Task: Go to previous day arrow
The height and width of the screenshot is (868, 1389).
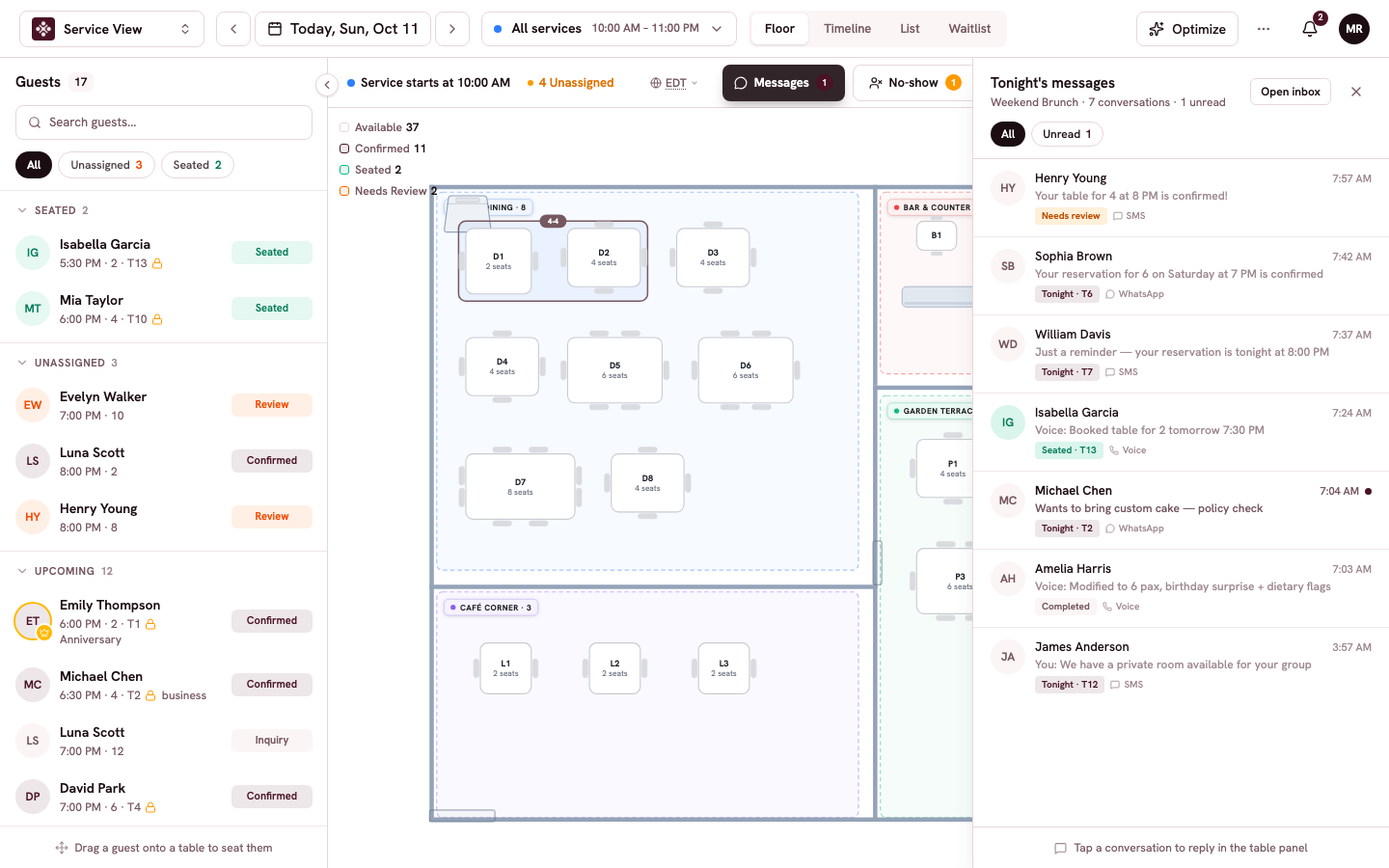Action: 233,29
